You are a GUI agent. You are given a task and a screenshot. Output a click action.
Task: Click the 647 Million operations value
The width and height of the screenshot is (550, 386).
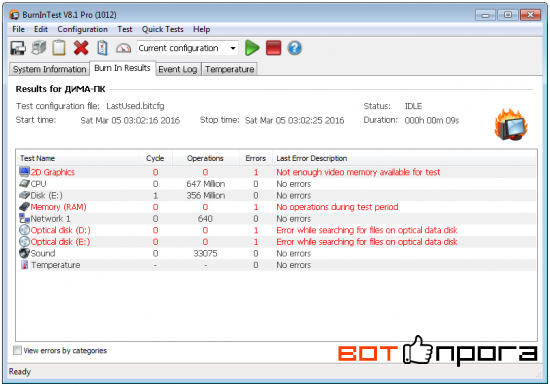pos(206,184)
